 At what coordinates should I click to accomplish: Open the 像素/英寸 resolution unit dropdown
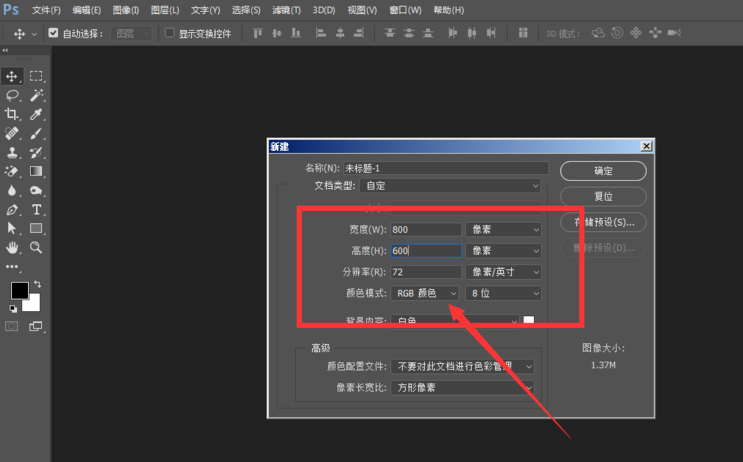point(503,272)
